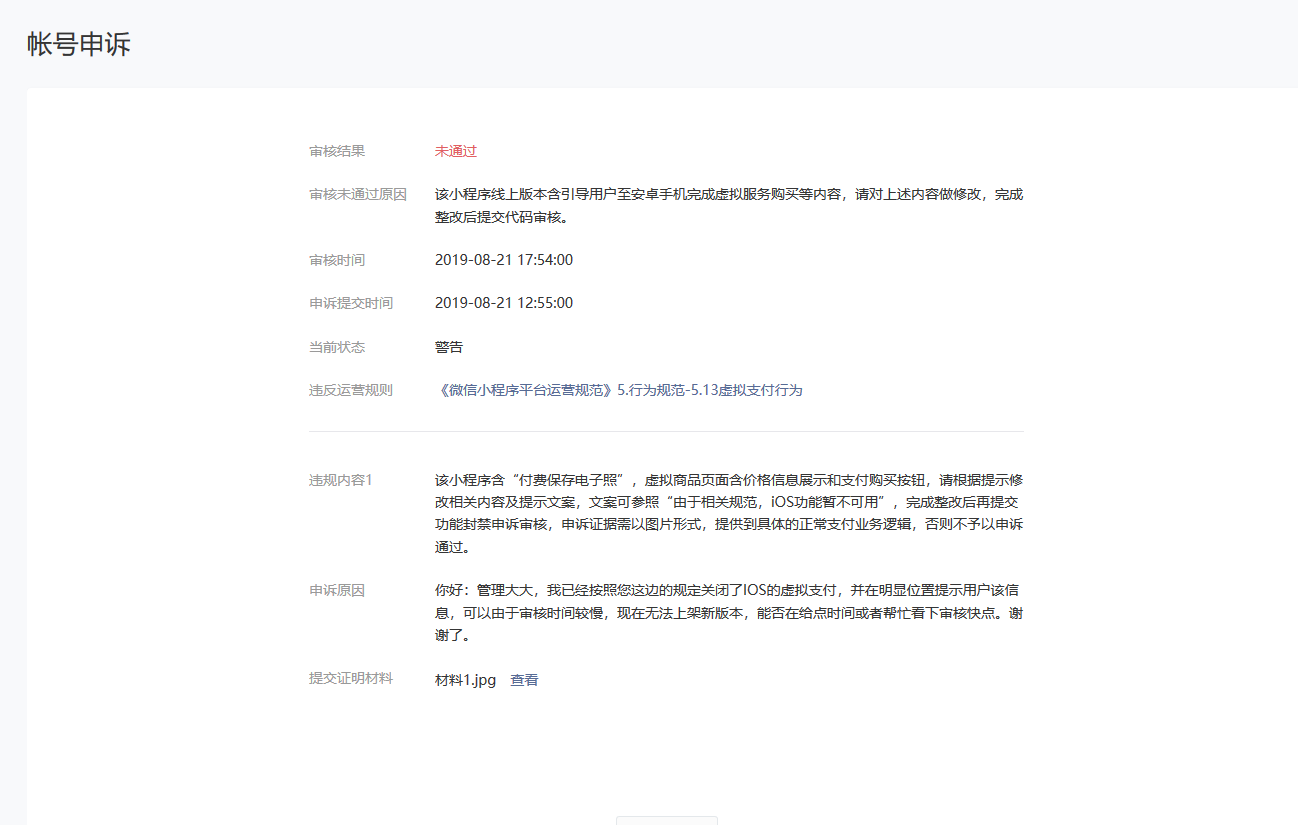Click the 申诉提交时间 label
This screenshot has width=1298, height=825.
[351, 303]
